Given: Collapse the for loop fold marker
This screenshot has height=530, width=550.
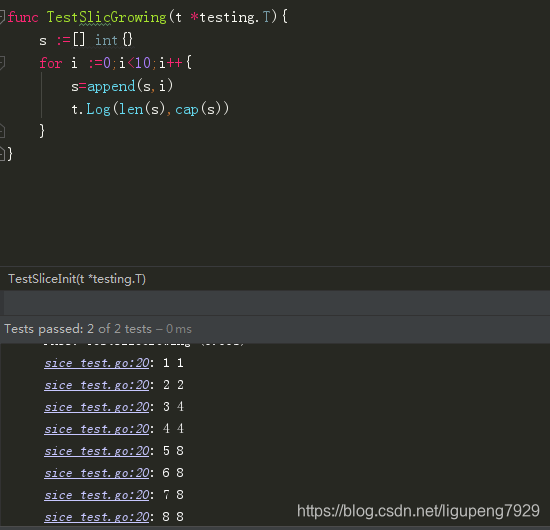Looking at the screenshot, I should [x=2, y=62].
